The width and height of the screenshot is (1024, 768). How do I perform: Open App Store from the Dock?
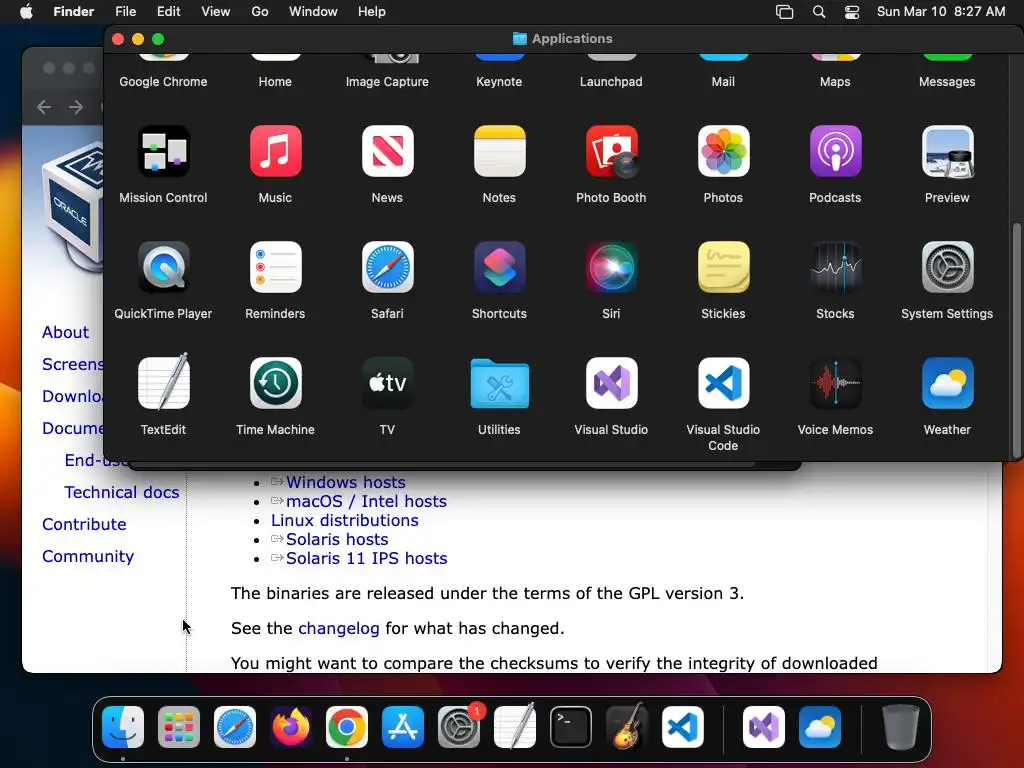click(403, 727)
